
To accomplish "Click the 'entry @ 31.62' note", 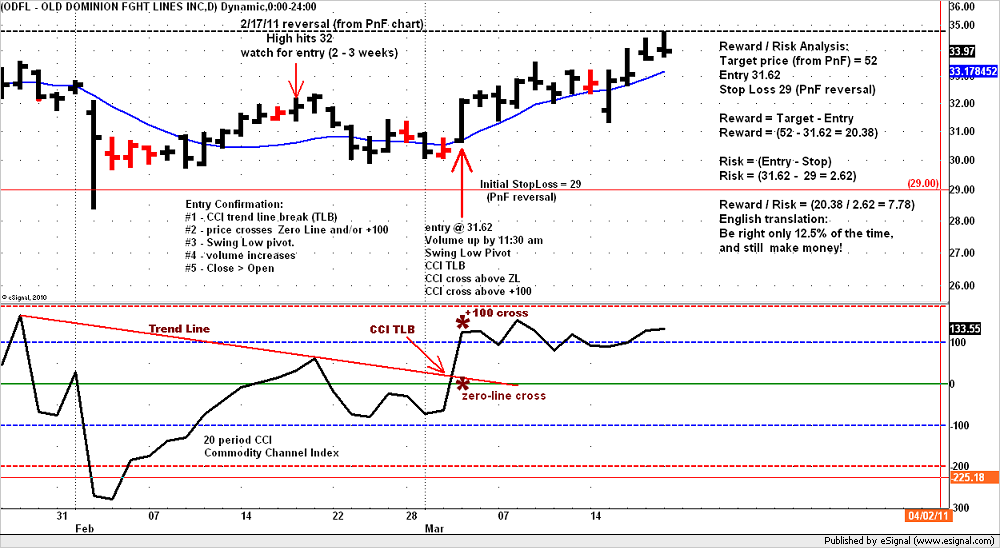I will (458, 227).
